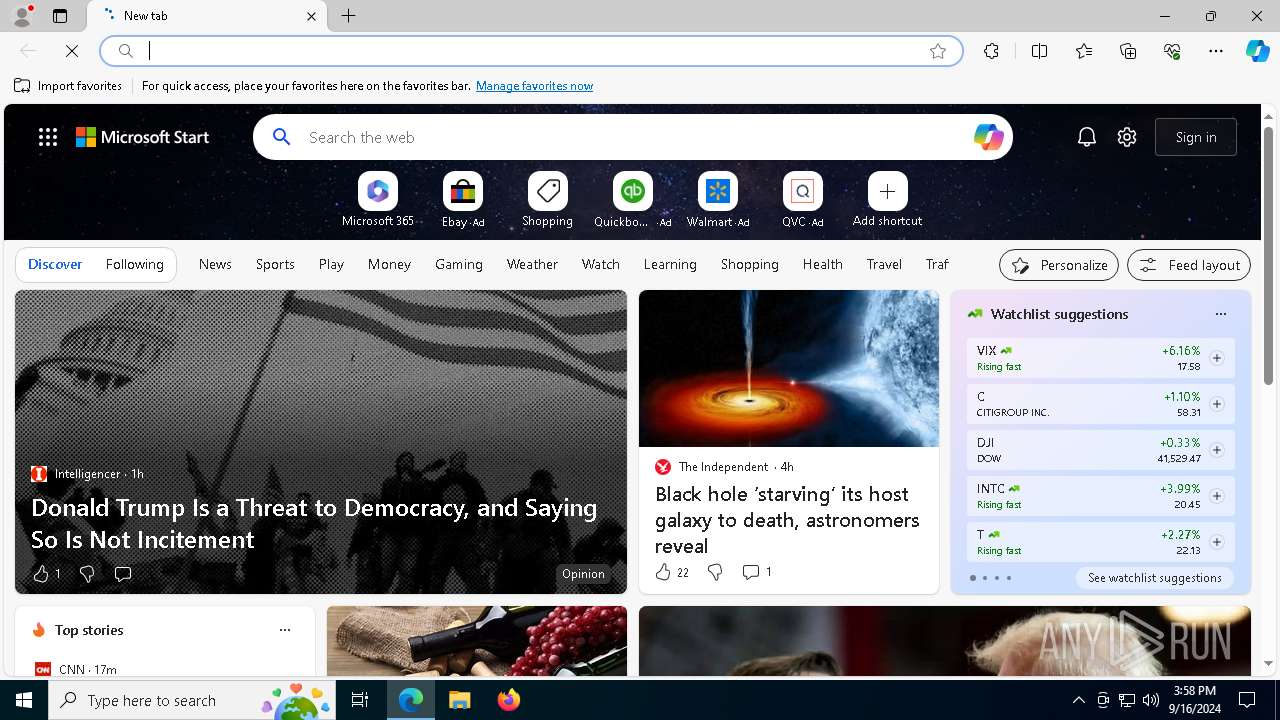Open the Black hole article image
The width and height of the screenshot is (1280, 720).
[789, 369]
